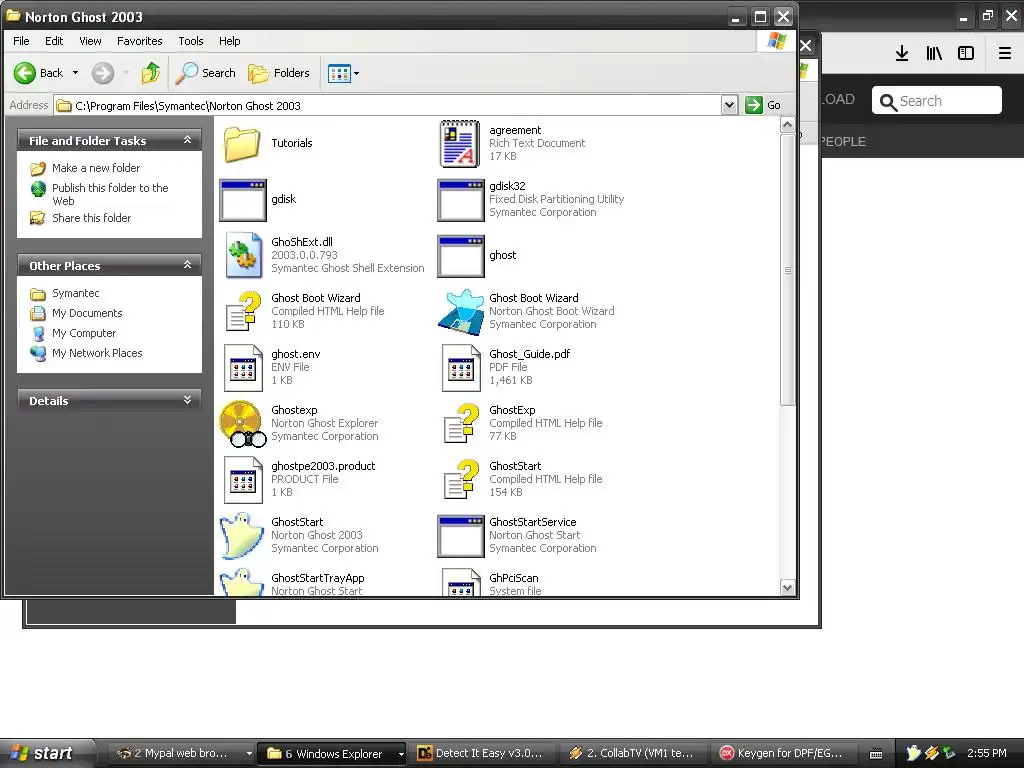Open the Views dropdown arrow

[x=356, y=74]
